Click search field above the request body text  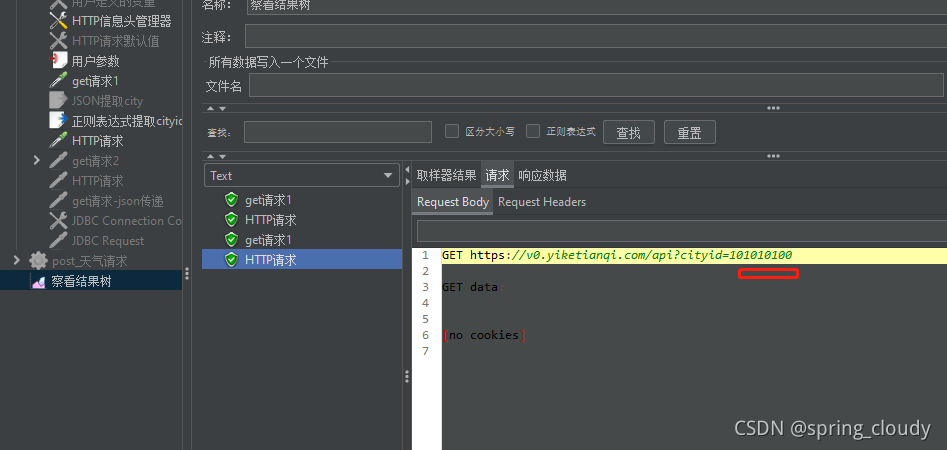(x=682, y=231)
